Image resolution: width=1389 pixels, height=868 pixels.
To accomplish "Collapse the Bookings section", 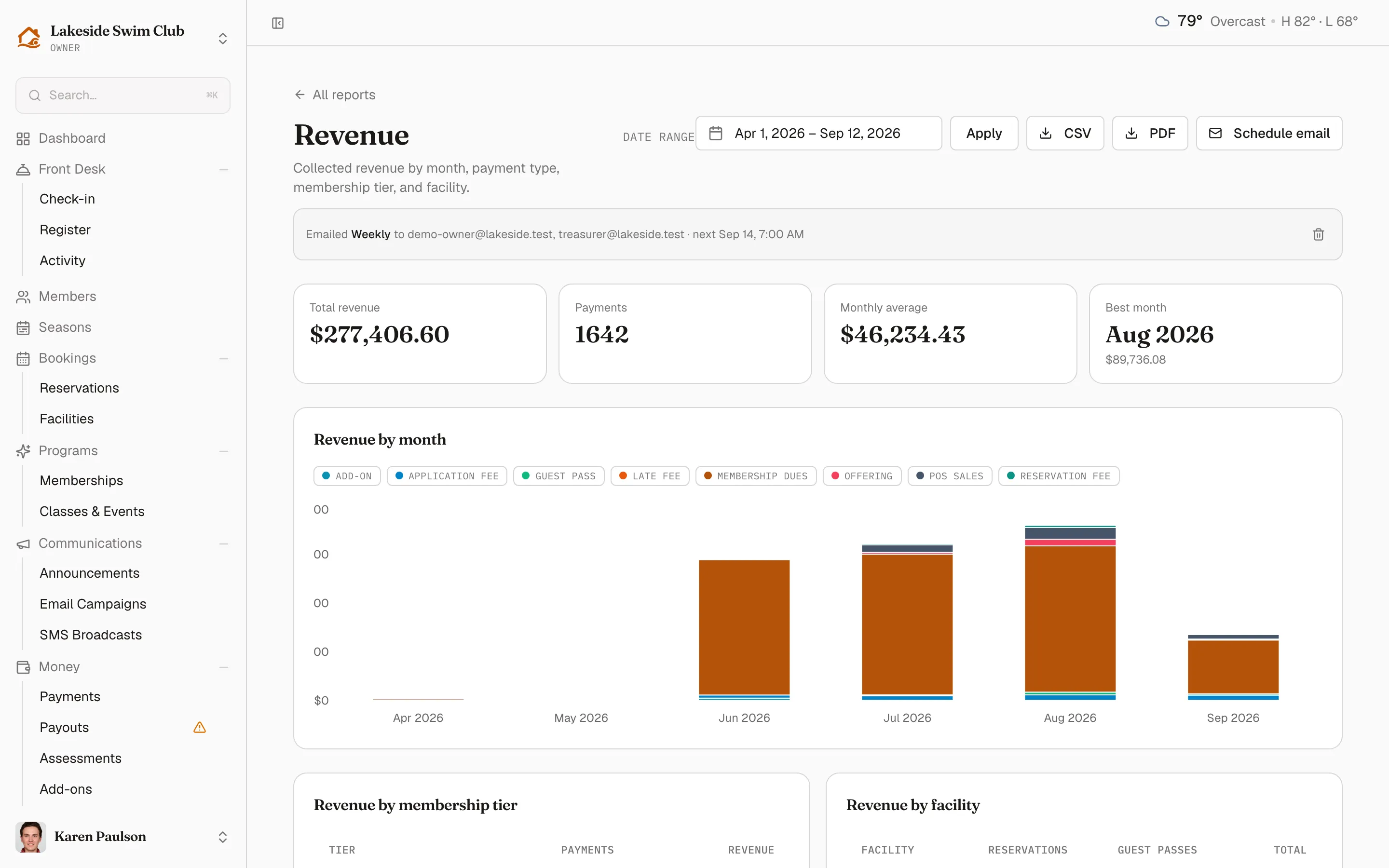I will click(x=224, y=359).
